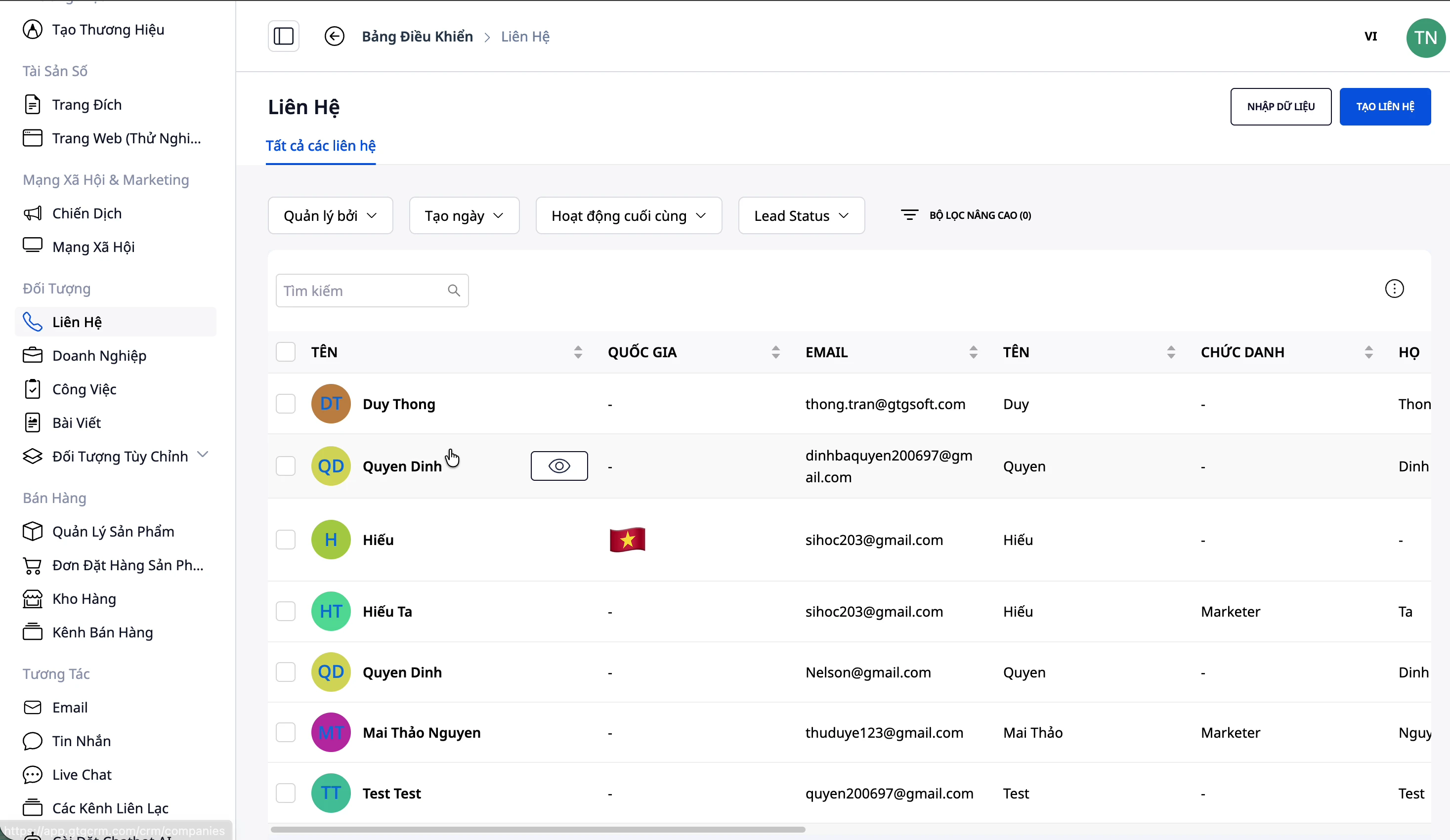Tick the Mai Thảo Nguyen row checkbox
The width and height of the screenshot is (1450, 840).
point(285,732)
